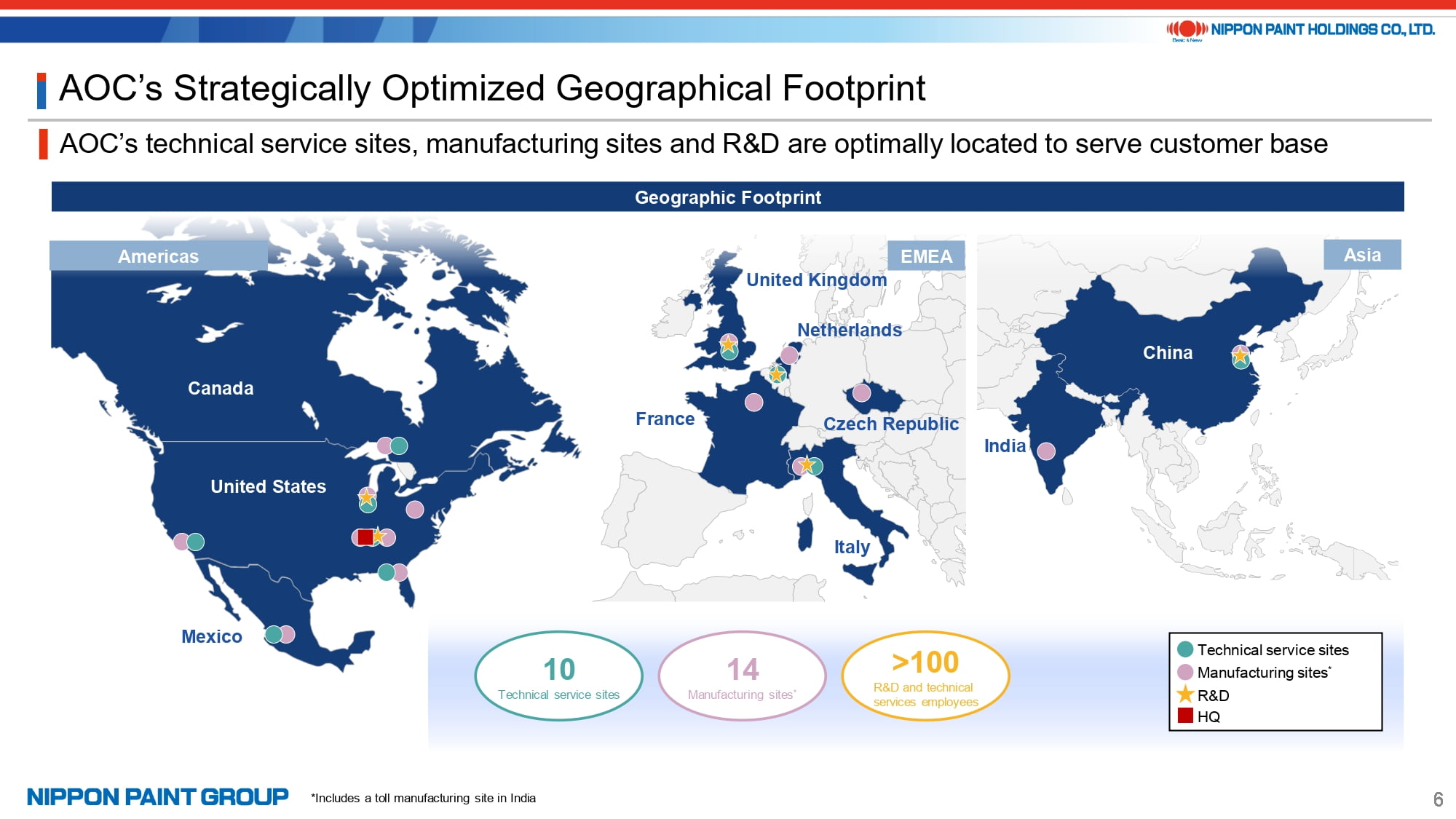Select the pink marker in Czech Republic

click(861, 392)
